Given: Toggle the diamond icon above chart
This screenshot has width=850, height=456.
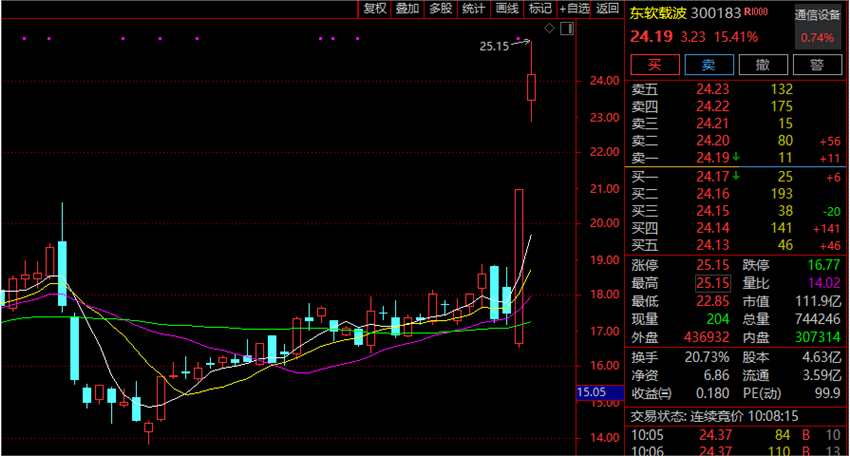Looking at the screenshot, I should click(549, 28).
